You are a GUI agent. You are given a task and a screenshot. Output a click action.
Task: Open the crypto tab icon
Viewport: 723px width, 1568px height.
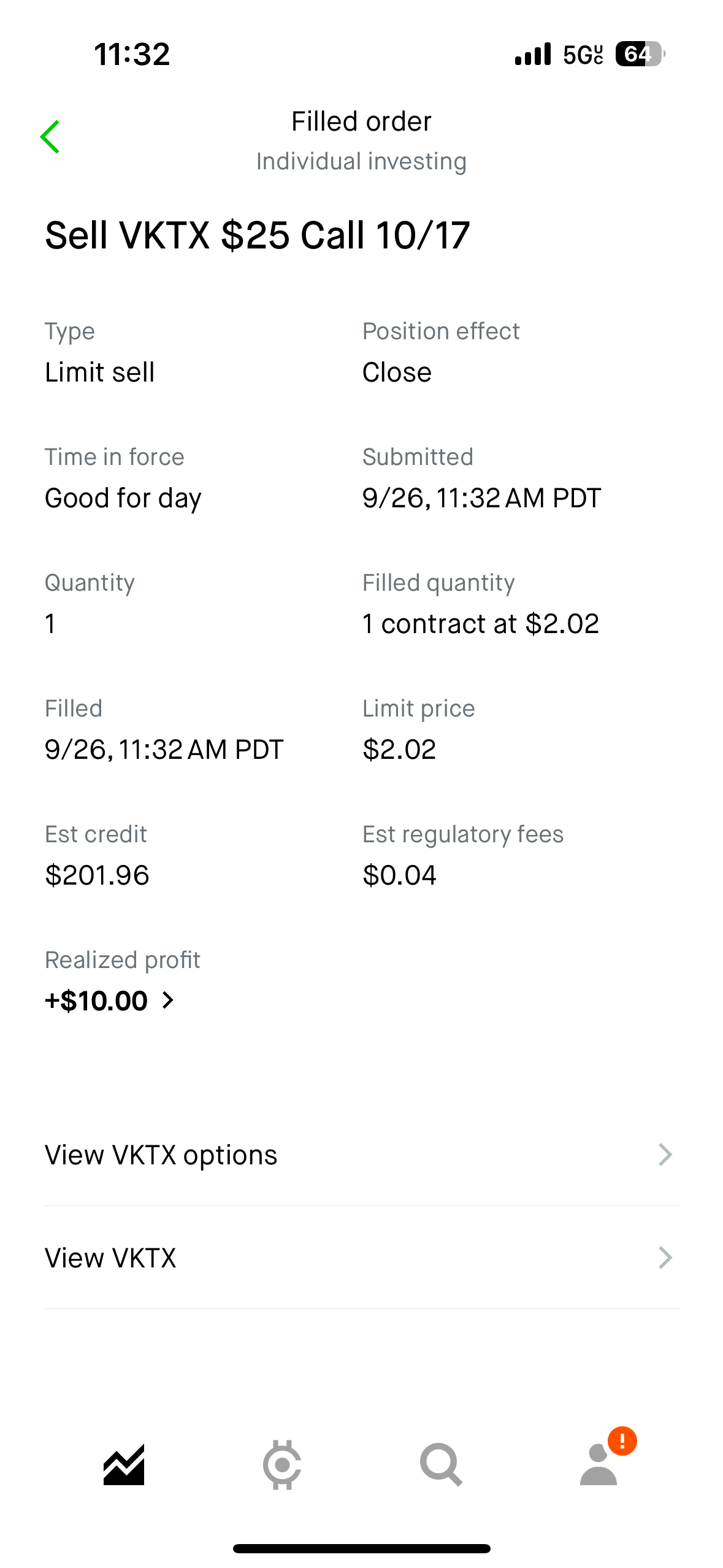pyautogui.click(x=282, y=1464)
